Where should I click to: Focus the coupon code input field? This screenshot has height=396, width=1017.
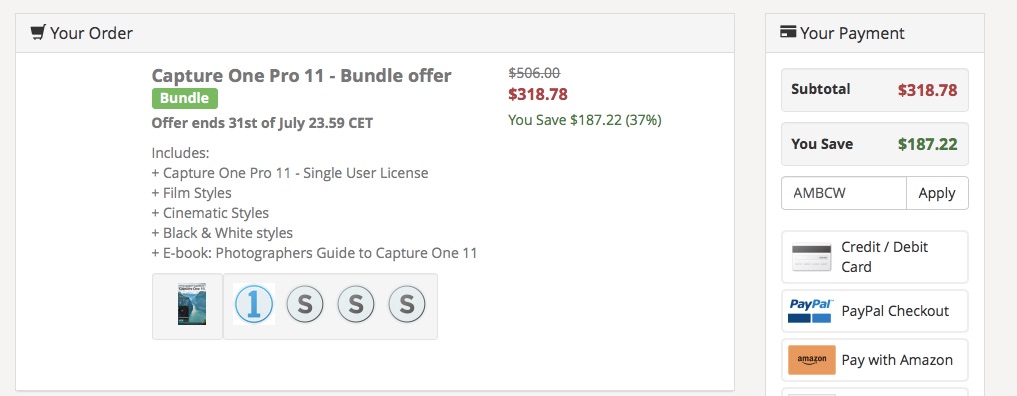click(844, 193)
